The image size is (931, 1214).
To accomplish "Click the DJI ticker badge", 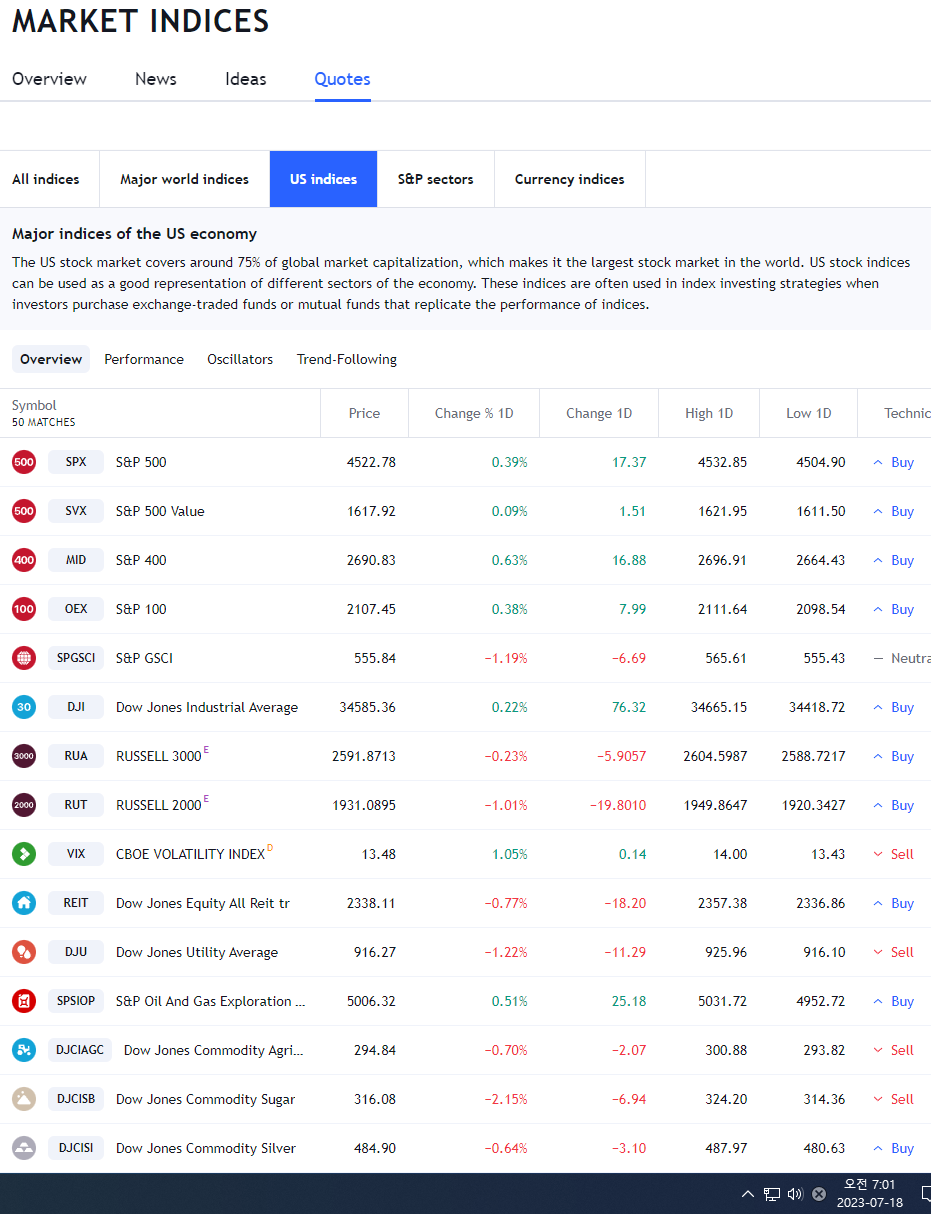I will [76, 707].
